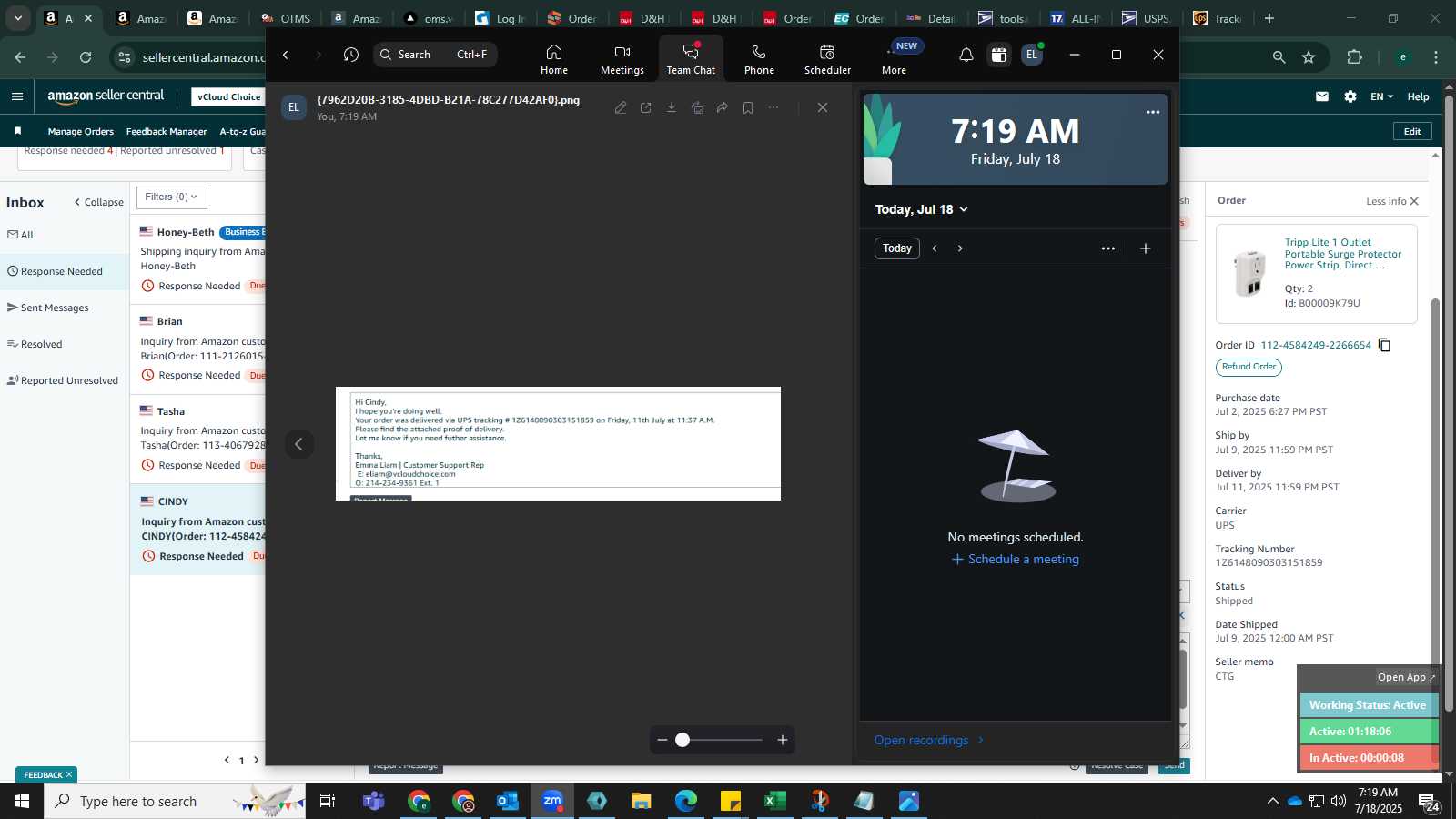
Task: Select the All inbox folder
Action: [x=65, y=235]
